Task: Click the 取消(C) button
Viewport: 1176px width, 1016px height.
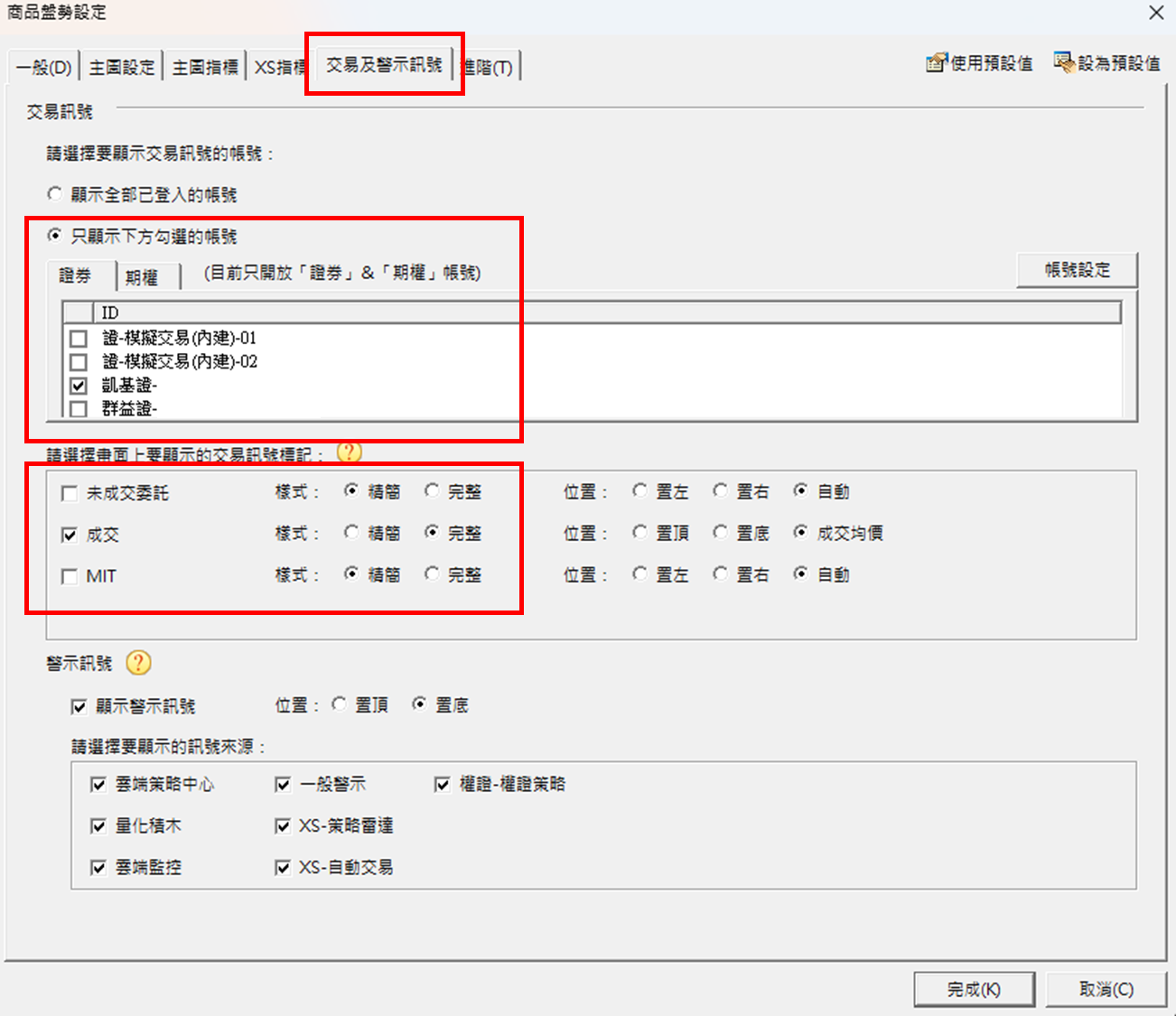Action: coord(1106,989)
